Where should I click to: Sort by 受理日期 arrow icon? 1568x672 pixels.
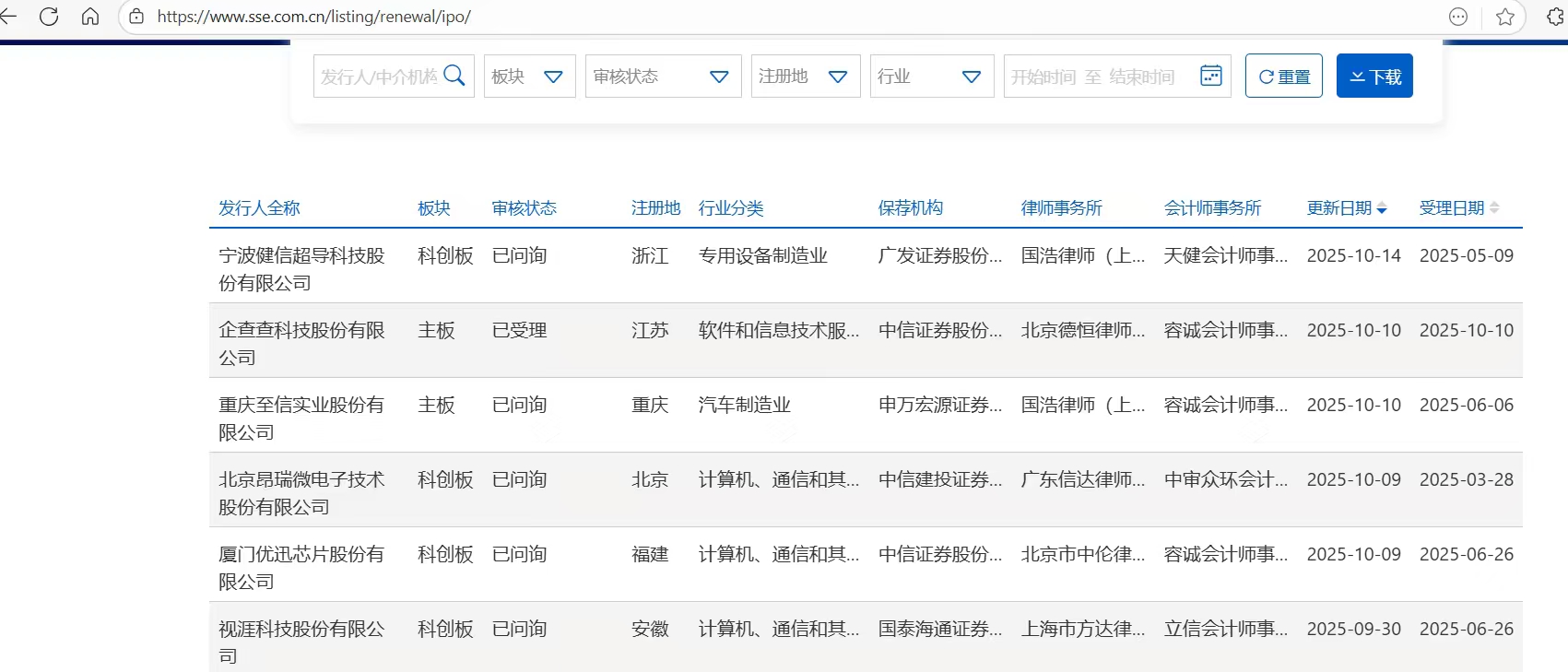click(1494, 208)
